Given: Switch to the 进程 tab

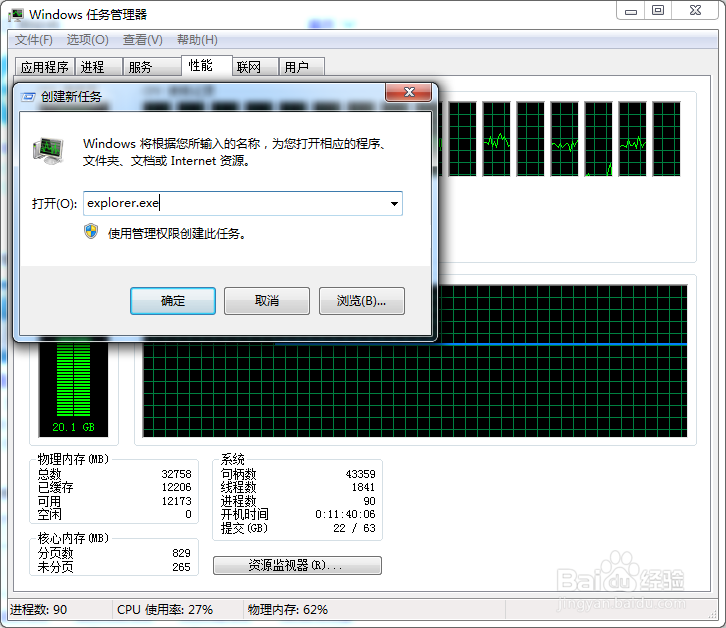Looking at the screenshot, I should coord(99,67).
